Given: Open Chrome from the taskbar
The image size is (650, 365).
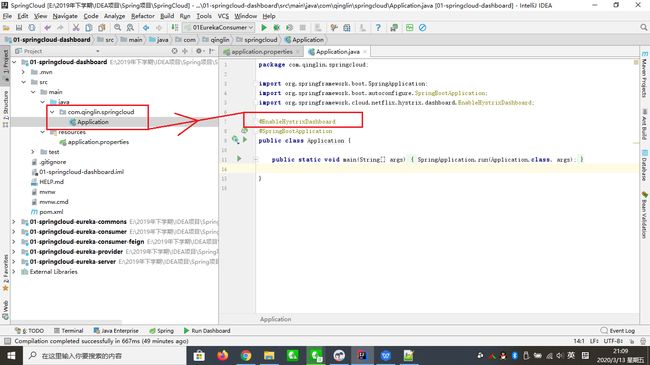Looking at the screenshot, I should click(x=246, y=355).
